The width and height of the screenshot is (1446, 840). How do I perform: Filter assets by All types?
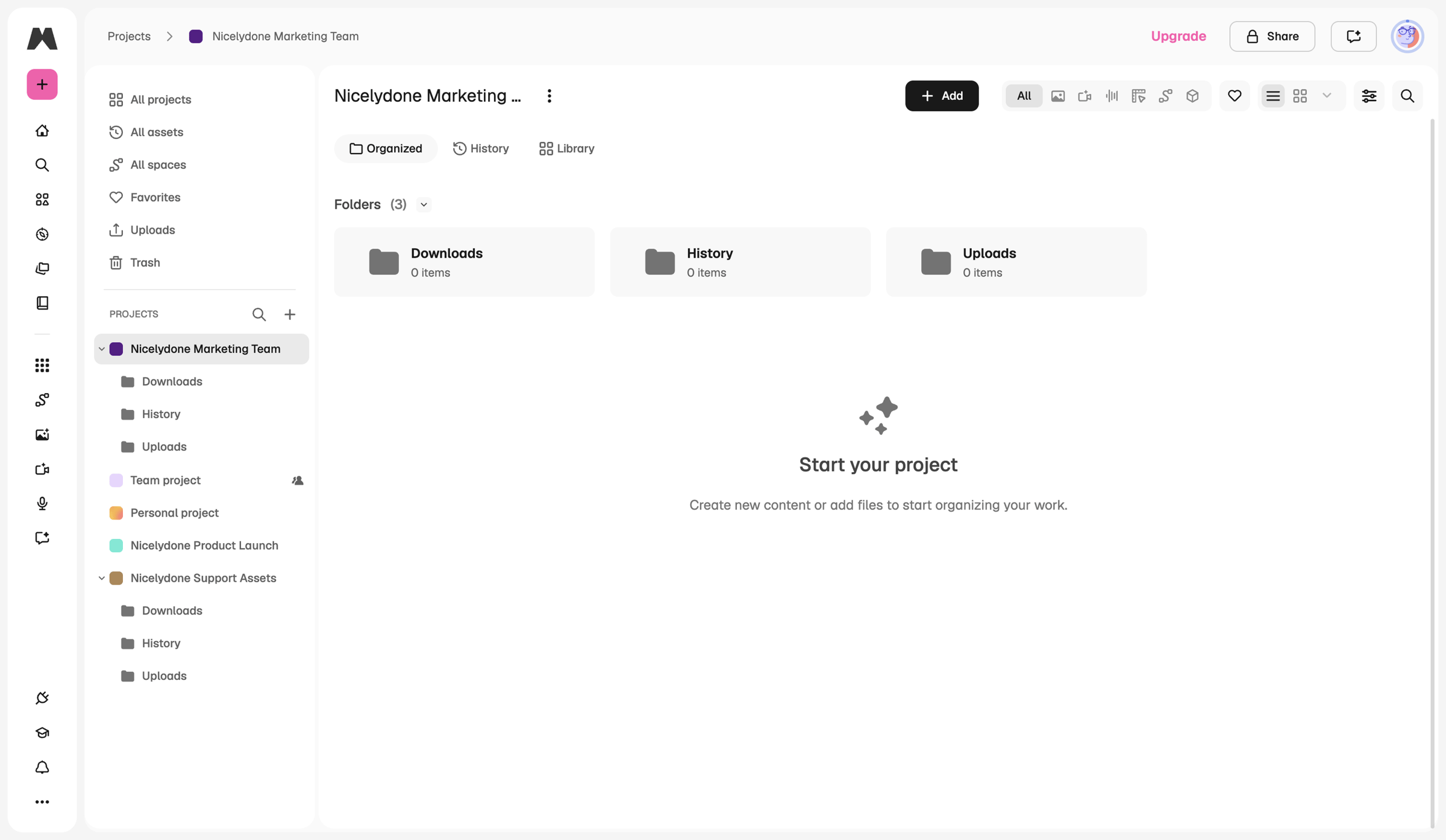click(x=1024, y=96)
